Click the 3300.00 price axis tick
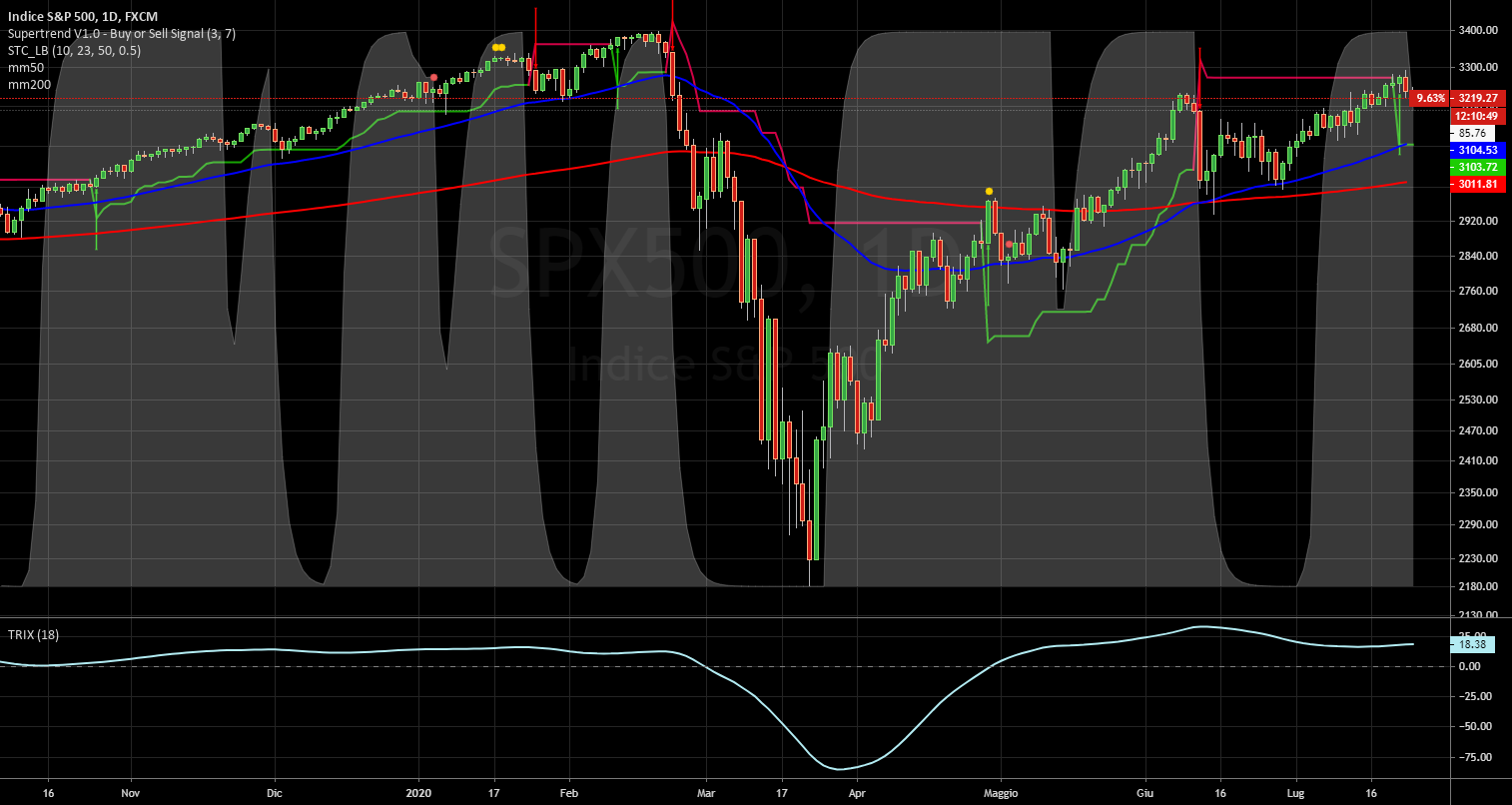The width and height of the screenshot is (1512, 805). coord(1477,67)
